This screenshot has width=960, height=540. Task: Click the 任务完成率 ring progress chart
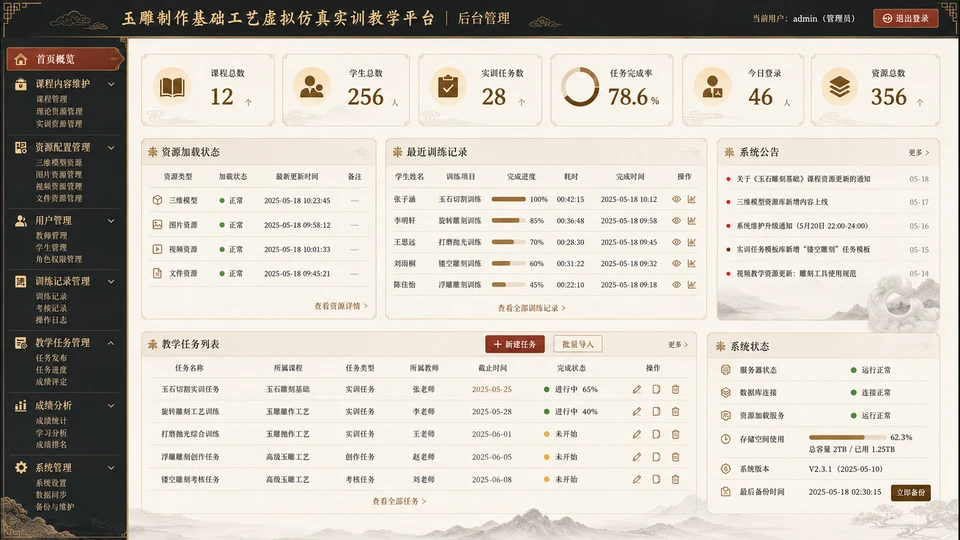tap(580, 87)
